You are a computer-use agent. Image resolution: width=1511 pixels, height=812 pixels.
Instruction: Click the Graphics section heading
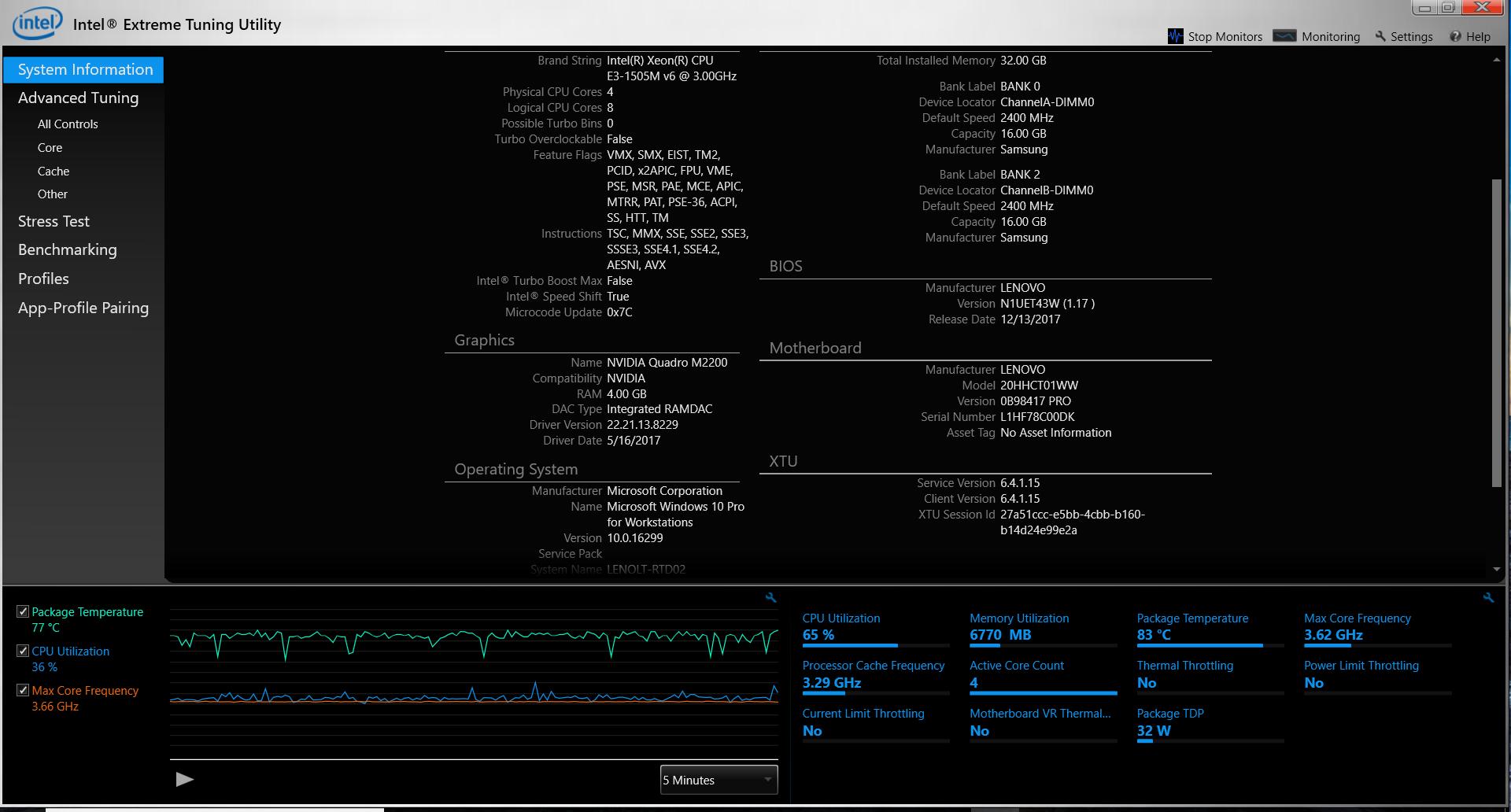click(484, 340)
